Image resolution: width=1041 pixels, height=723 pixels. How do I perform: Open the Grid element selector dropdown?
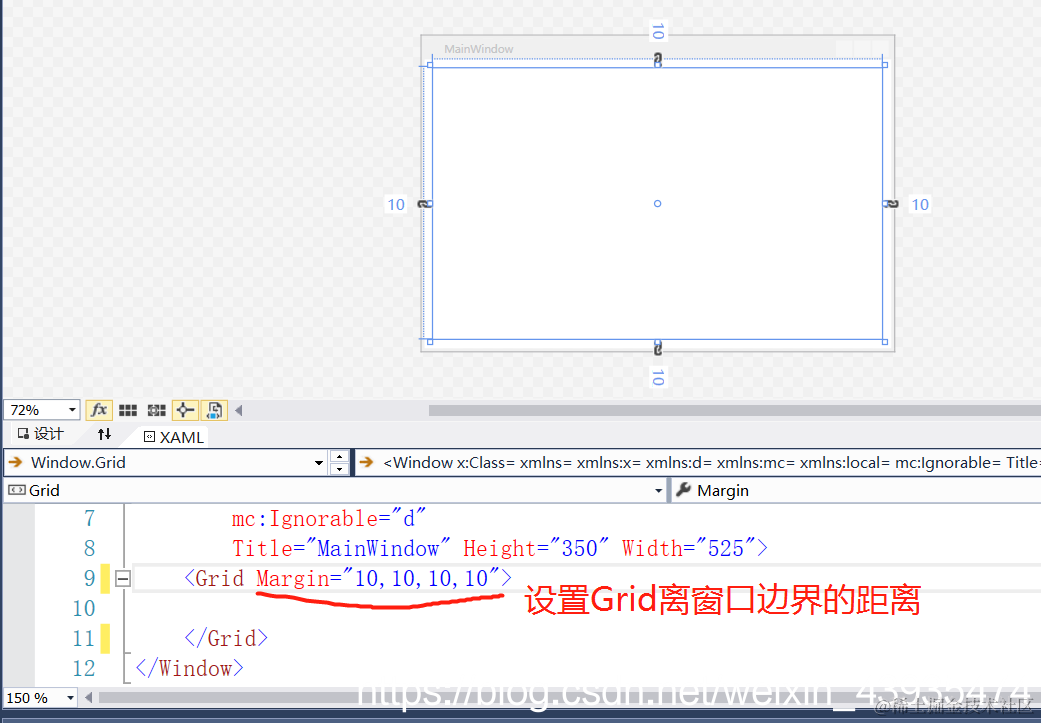pos(657,490)
